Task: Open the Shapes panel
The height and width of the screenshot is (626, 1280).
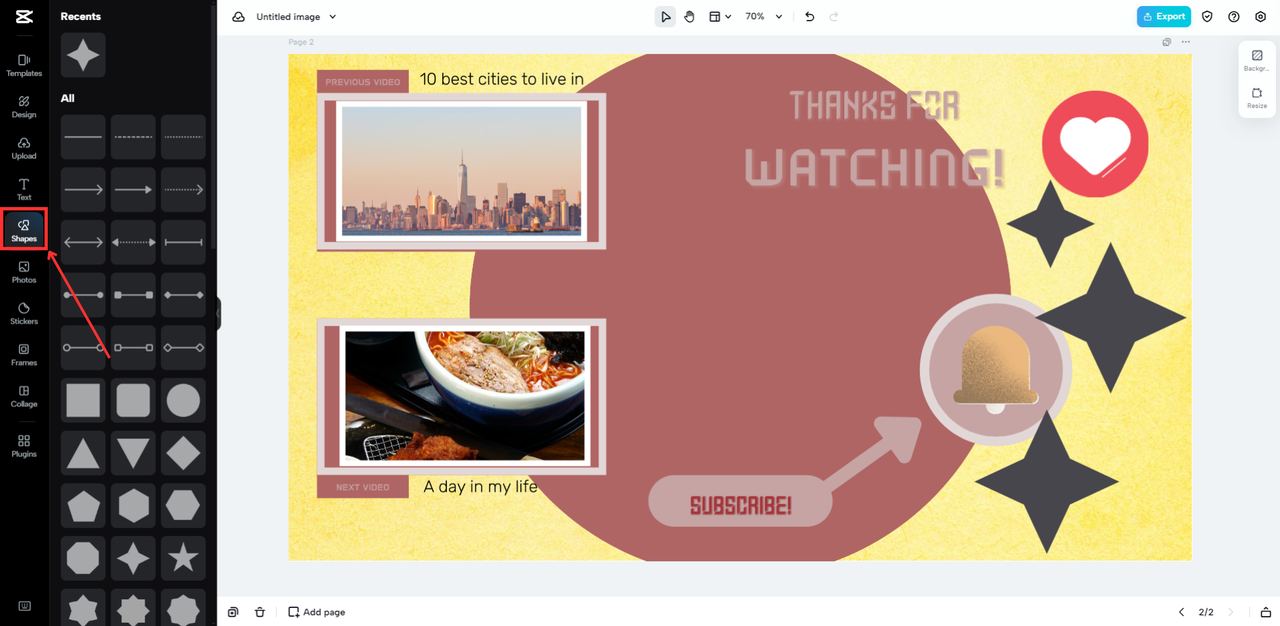Action: (24, 231)
